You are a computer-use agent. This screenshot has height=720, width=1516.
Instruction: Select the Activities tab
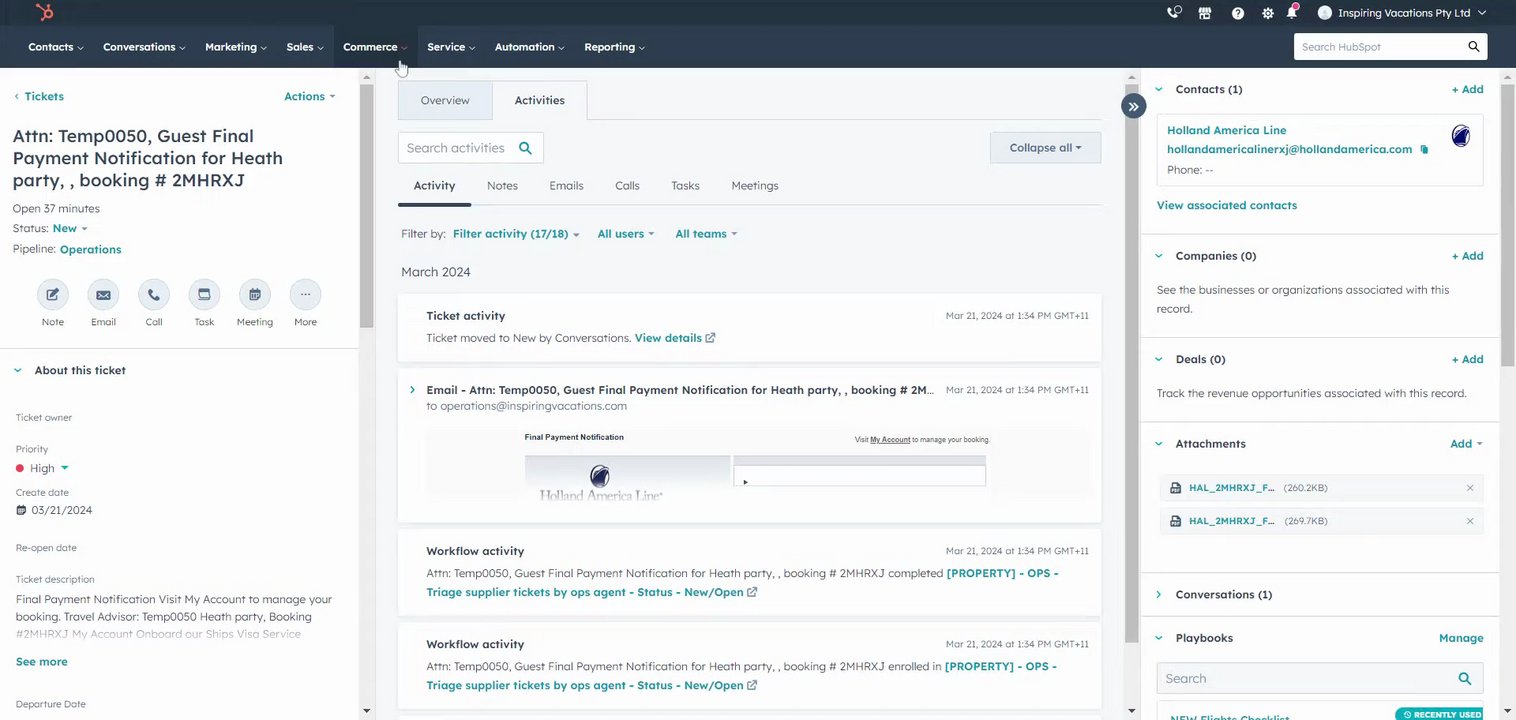(x=540, y=101)
